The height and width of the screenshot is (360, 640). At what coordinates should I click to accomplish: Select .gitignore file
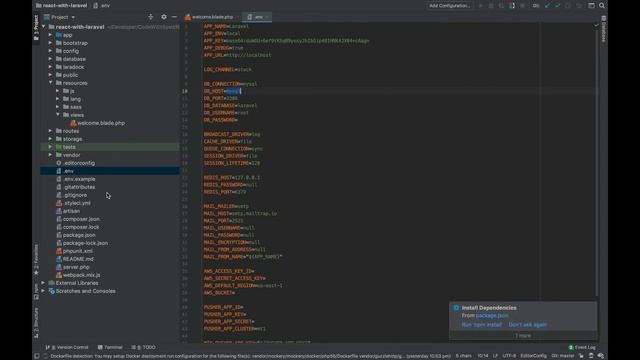[x=75, y=195]
